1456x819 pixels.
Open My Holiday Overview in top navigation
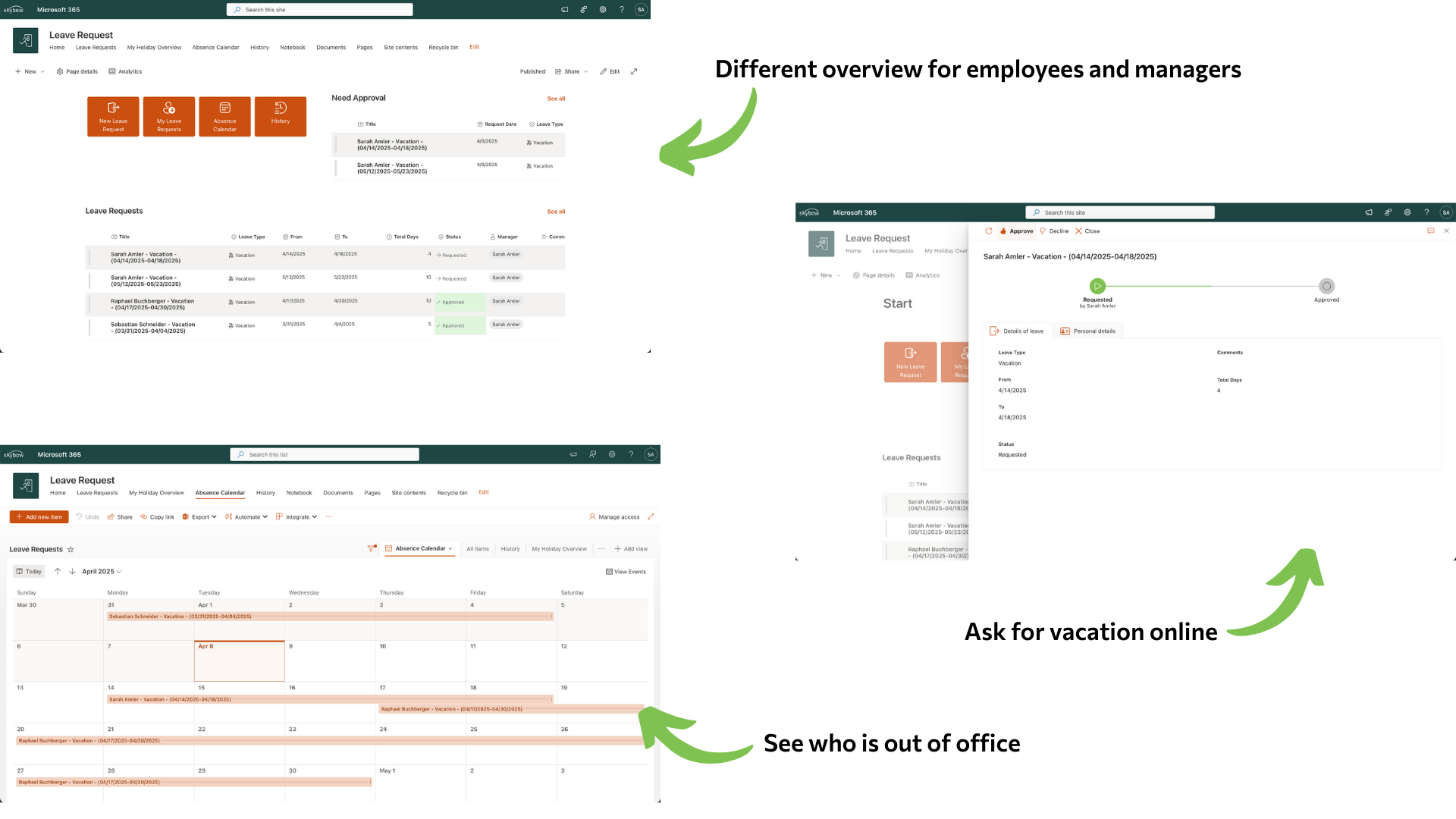click(154, 48)
